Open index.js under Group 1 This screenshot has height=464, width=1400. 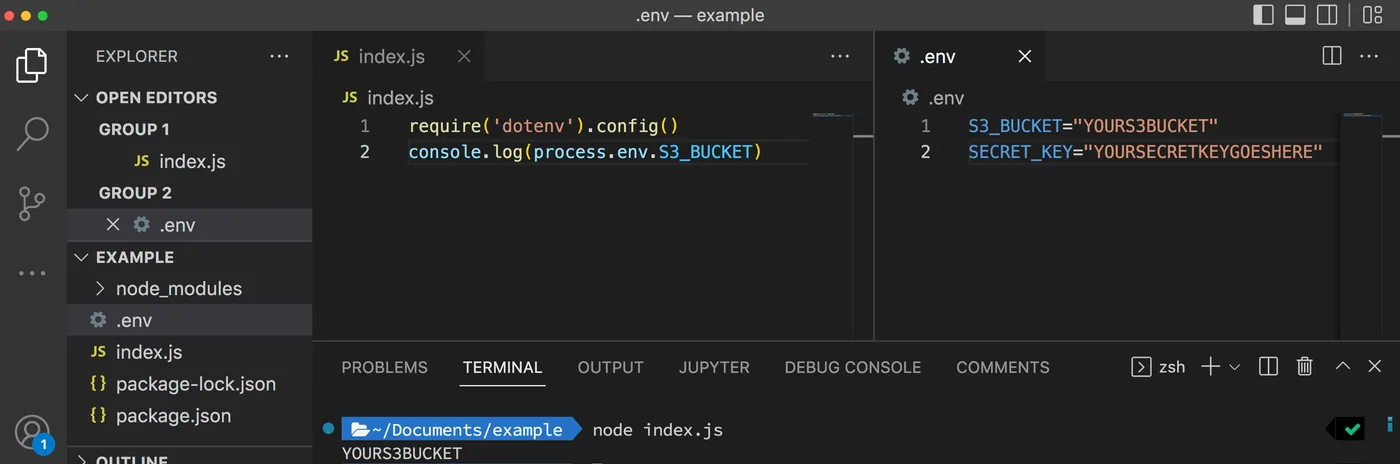pyautogui.click(x=190, y=161)
